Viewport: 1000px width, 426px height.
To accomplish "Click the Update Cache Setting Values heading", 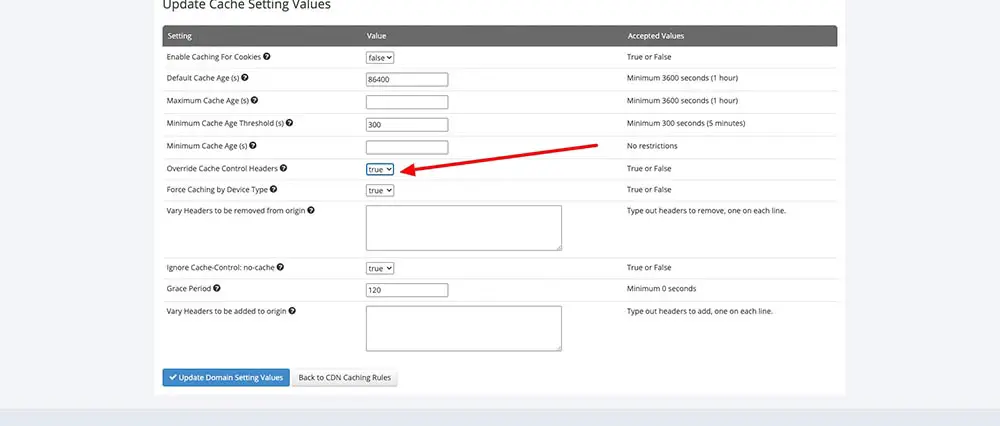I will (x=246, y=5).
